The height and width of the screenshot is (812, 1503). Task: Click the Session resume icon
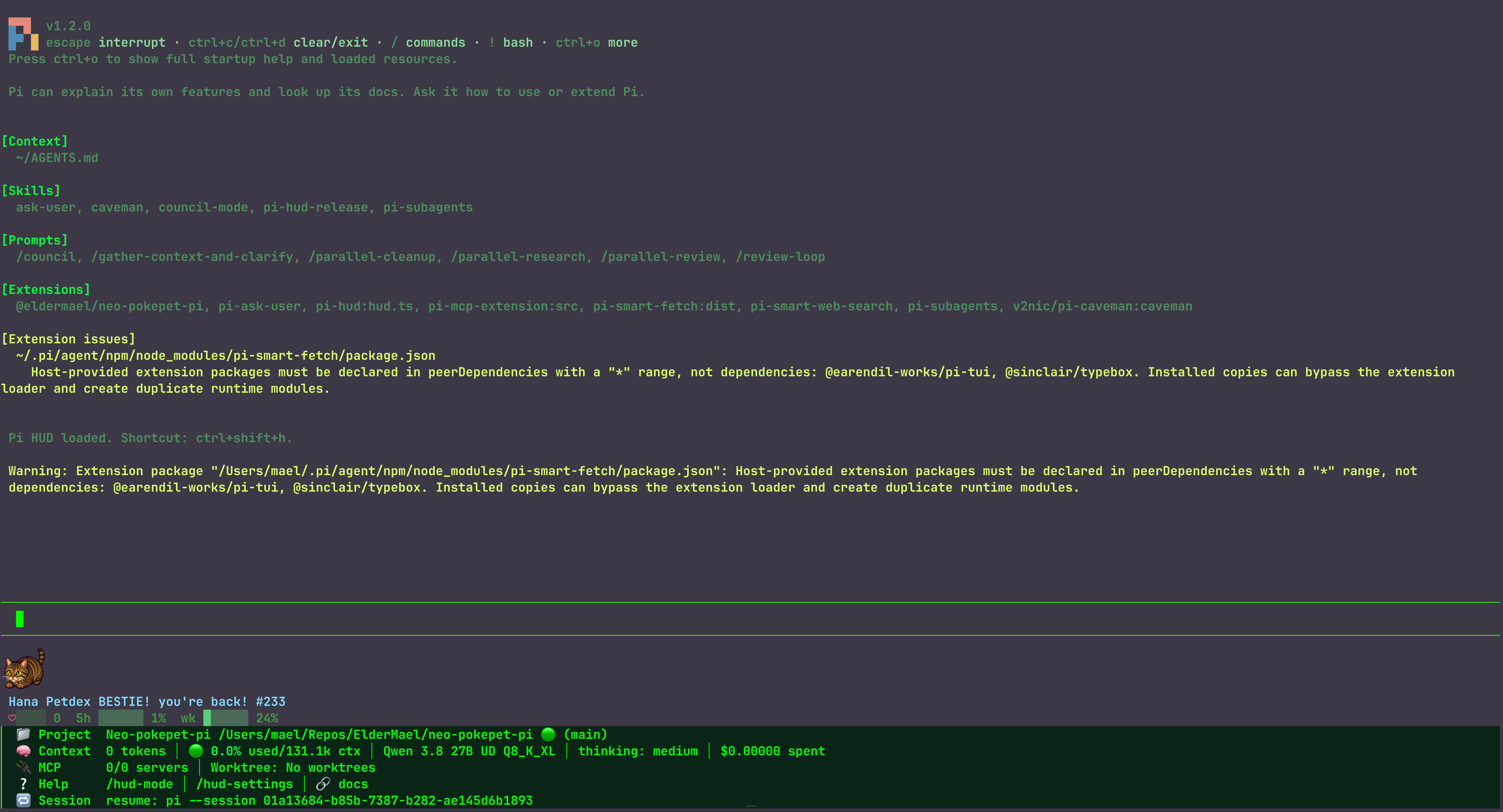(23, 800)
